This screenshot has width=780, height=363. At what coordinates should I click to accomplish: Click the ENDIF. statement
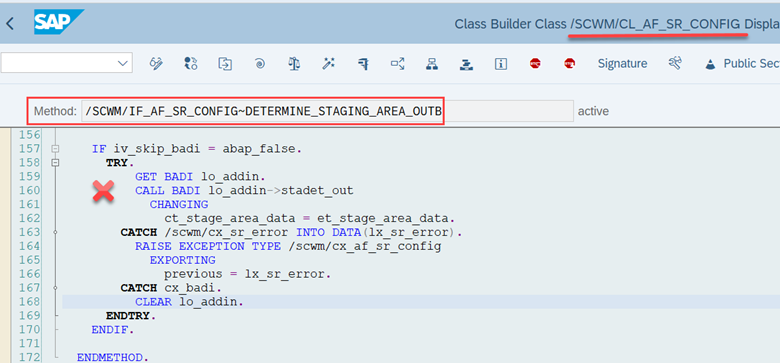[113, 330]
